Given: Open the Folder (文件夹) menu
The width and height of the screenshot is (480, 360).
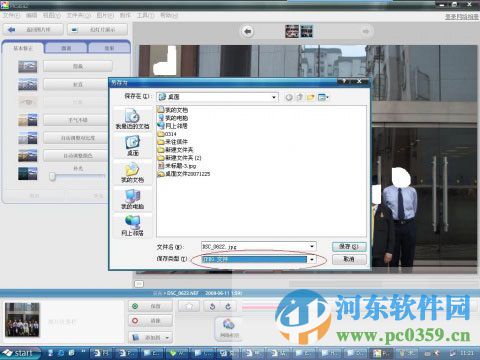Looking at the screenshot, I should [x=78, y=15].
